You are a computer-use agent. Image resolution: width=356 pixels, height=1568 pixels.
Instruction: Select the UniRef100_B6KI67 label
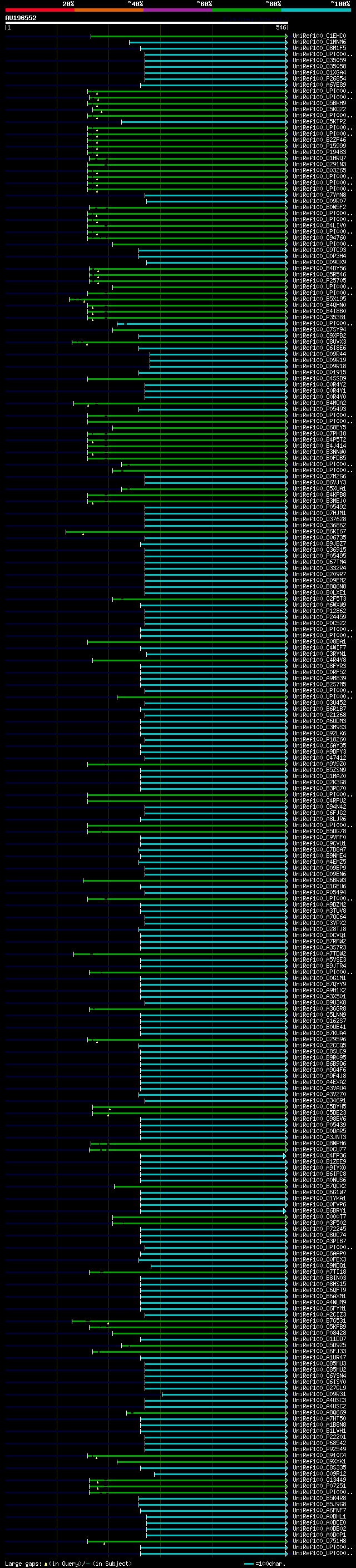(x=319, y=531)
